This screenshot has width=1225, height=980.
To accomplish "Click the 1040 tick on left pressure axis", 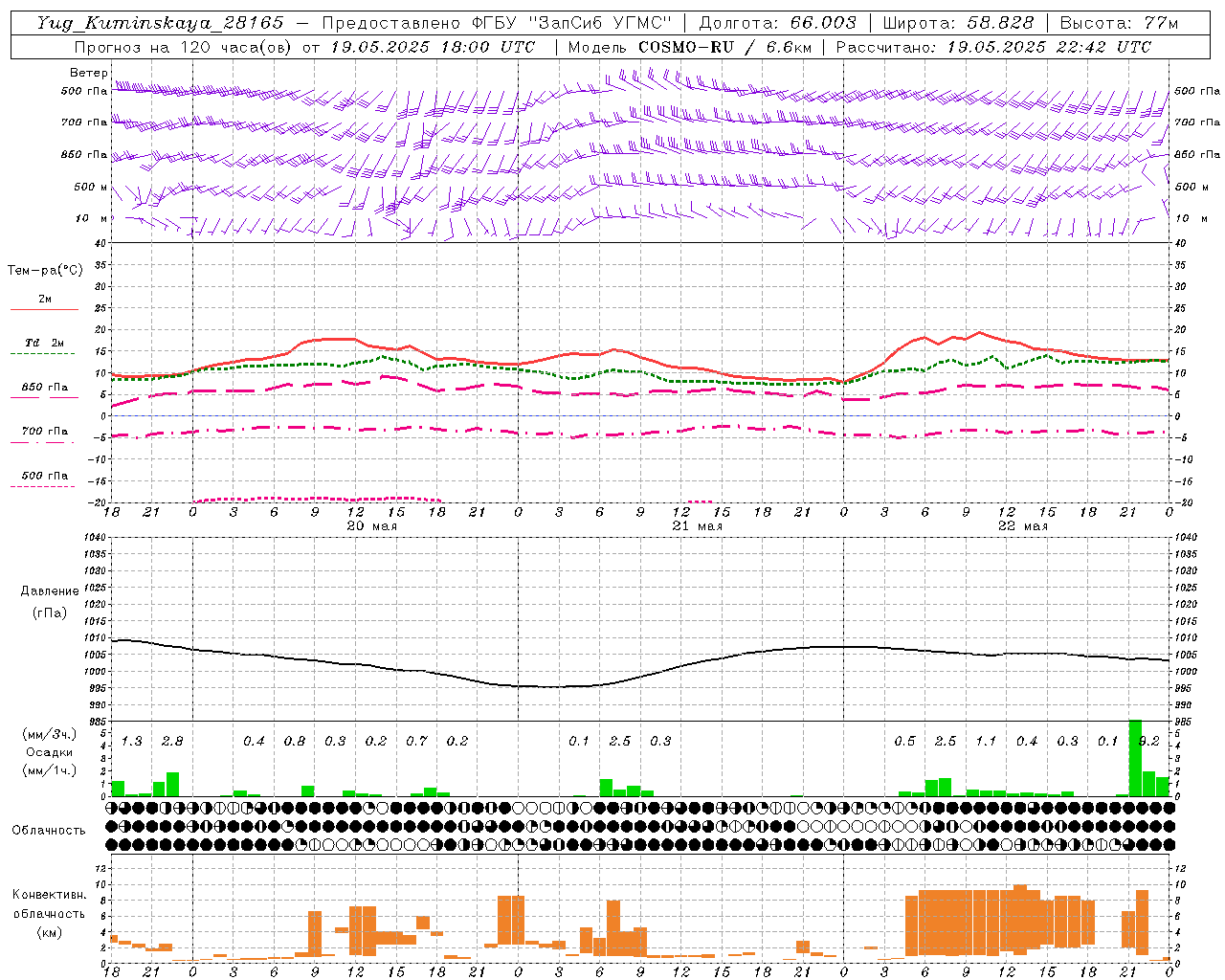I will [97, 537].
